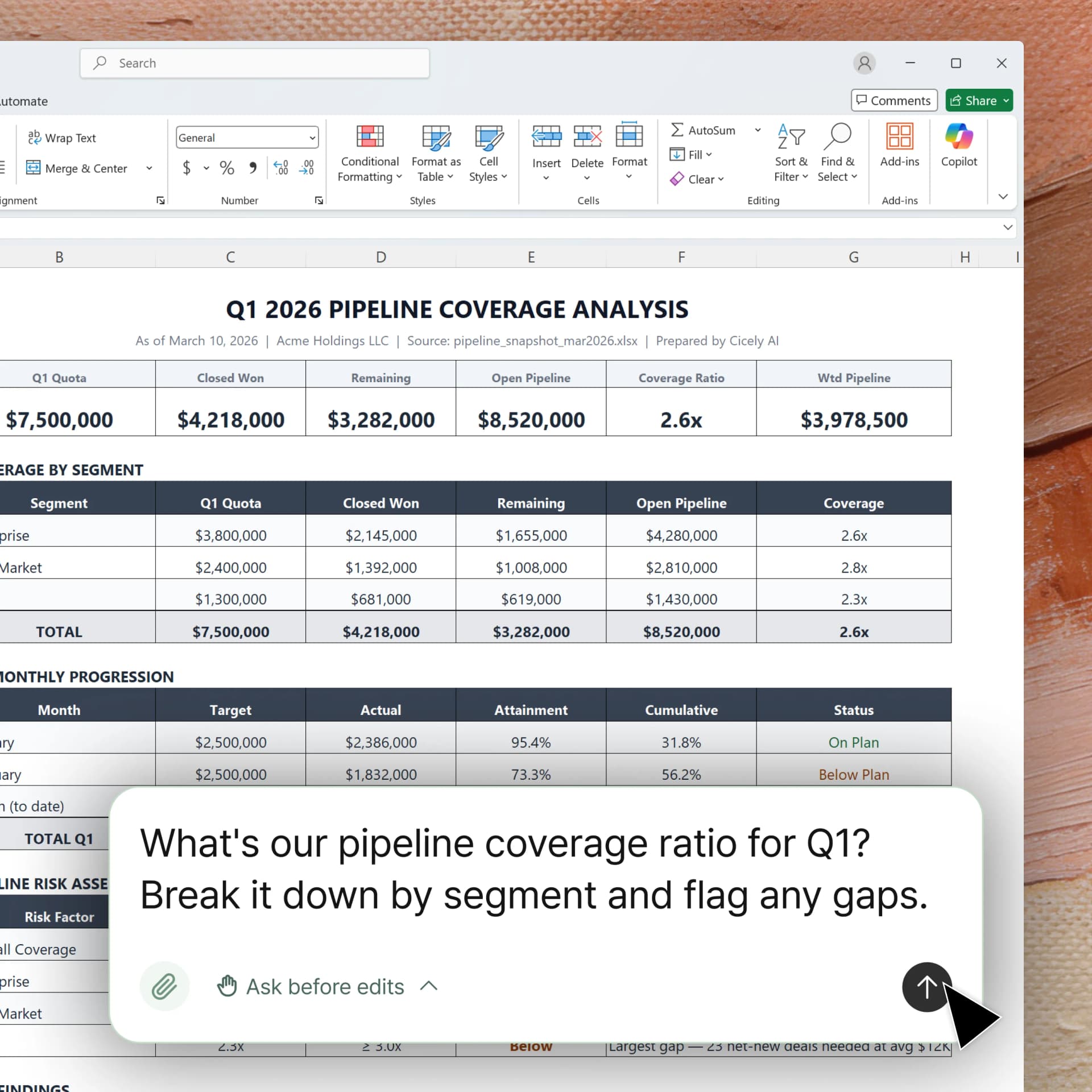The image size is (1092, 1092).
Task: Open the Comments pane
Action: (x=894, y=100)
